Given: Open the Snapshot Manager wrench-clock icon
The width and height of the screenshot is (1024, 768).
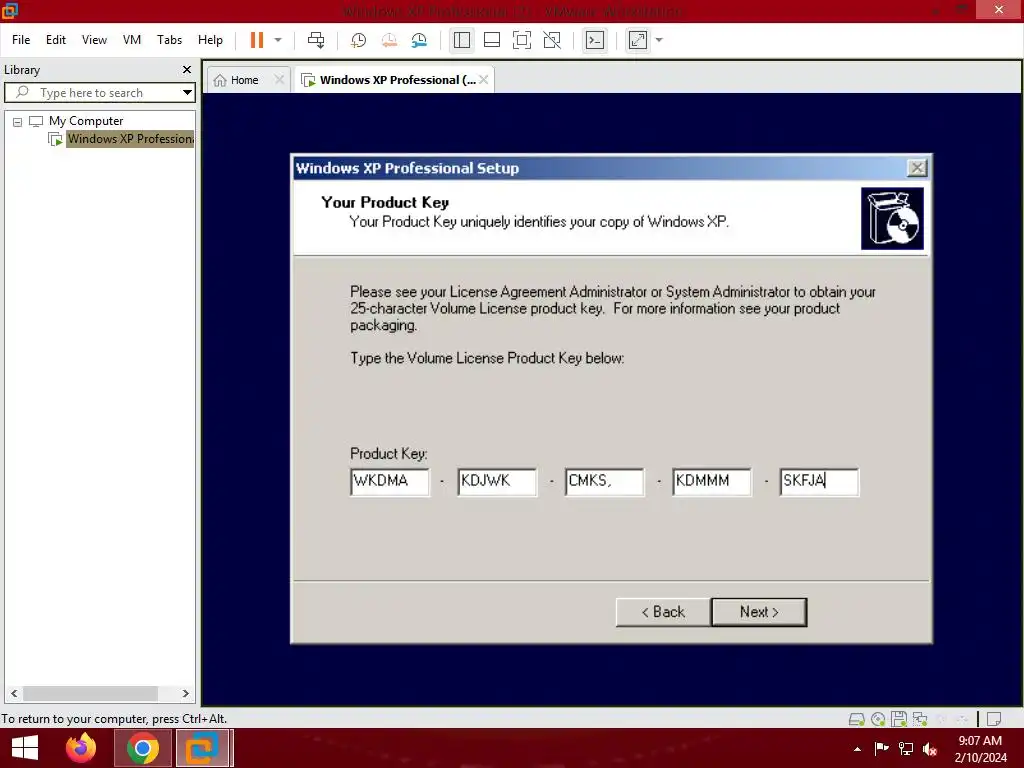Looking at the screenshot, I should [419, 40].
